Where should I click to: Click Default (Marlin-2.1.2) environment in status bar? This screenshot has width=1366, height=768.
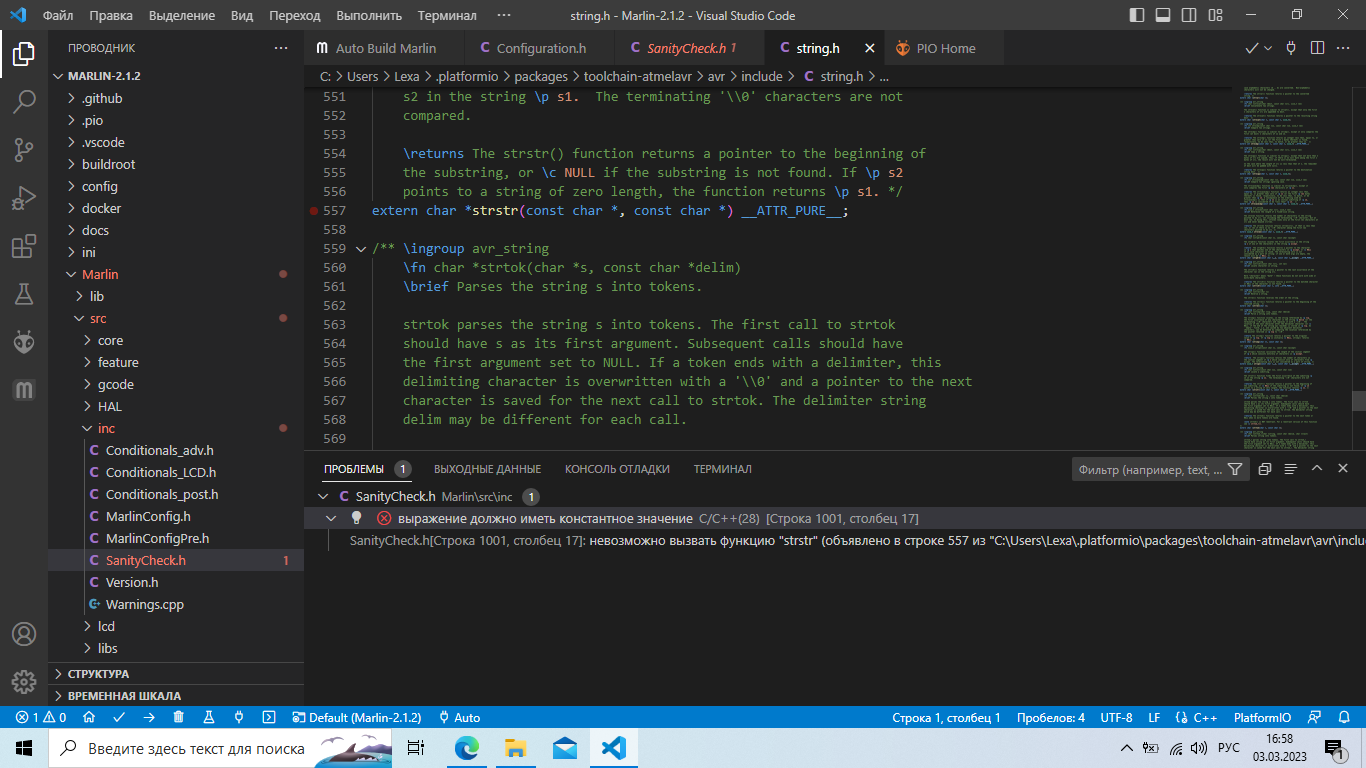(x=356, y=717)
